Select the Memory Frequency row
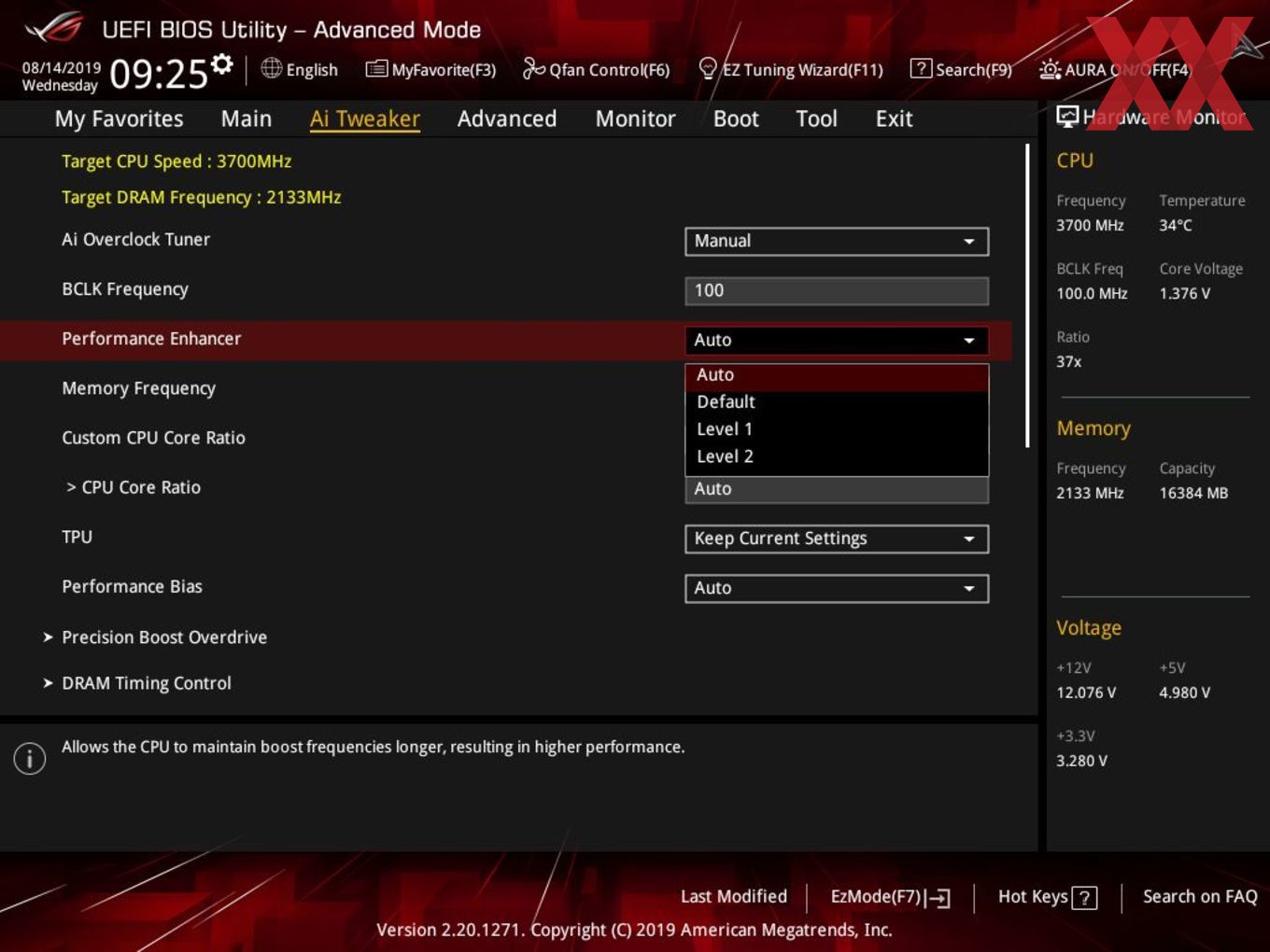Viewport: 1270px width, 952px height. (x=138, y=388)
